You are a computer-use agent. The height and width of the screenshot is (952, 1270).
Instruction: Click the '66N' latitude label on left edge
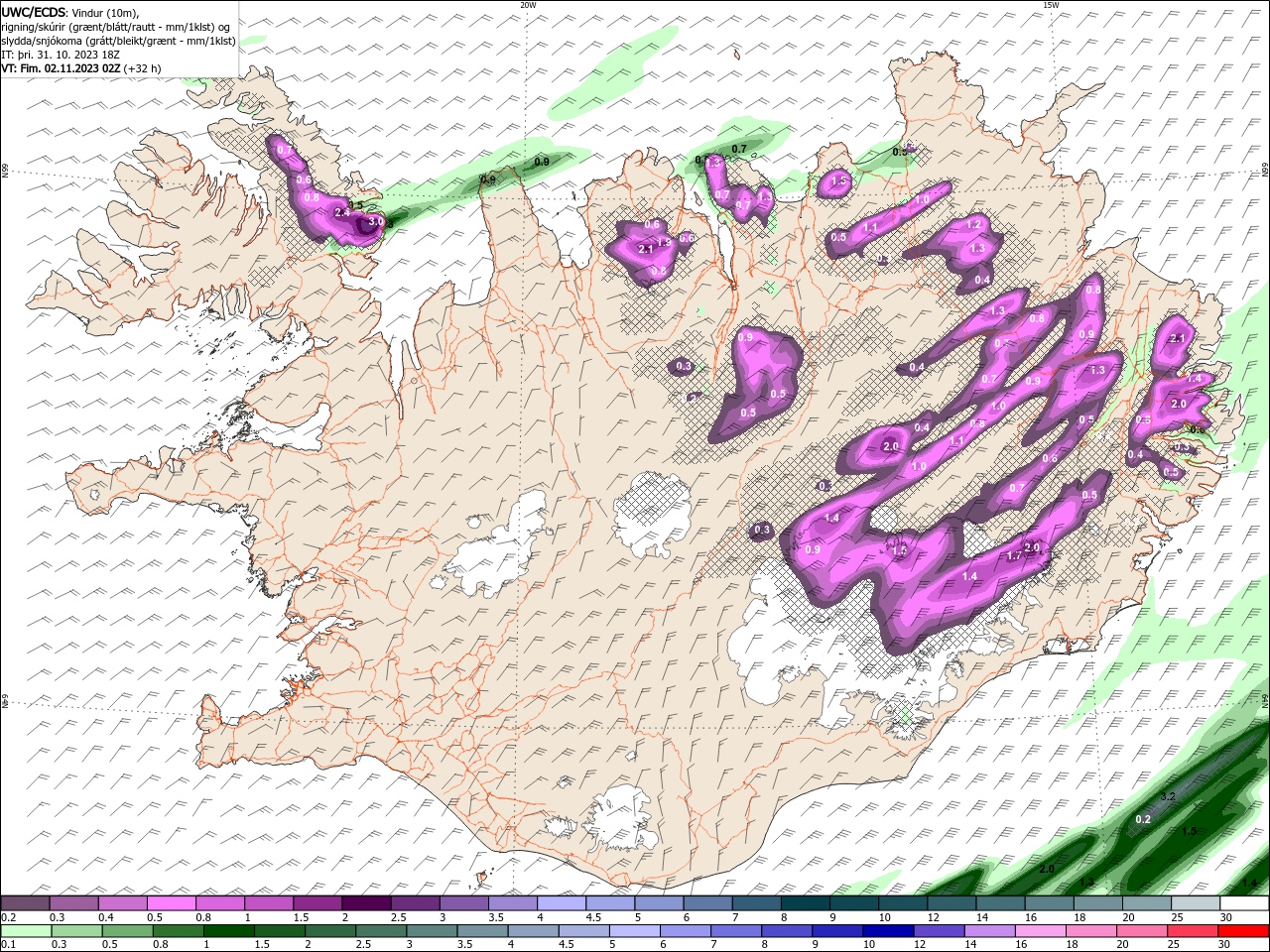click(5, 172)
